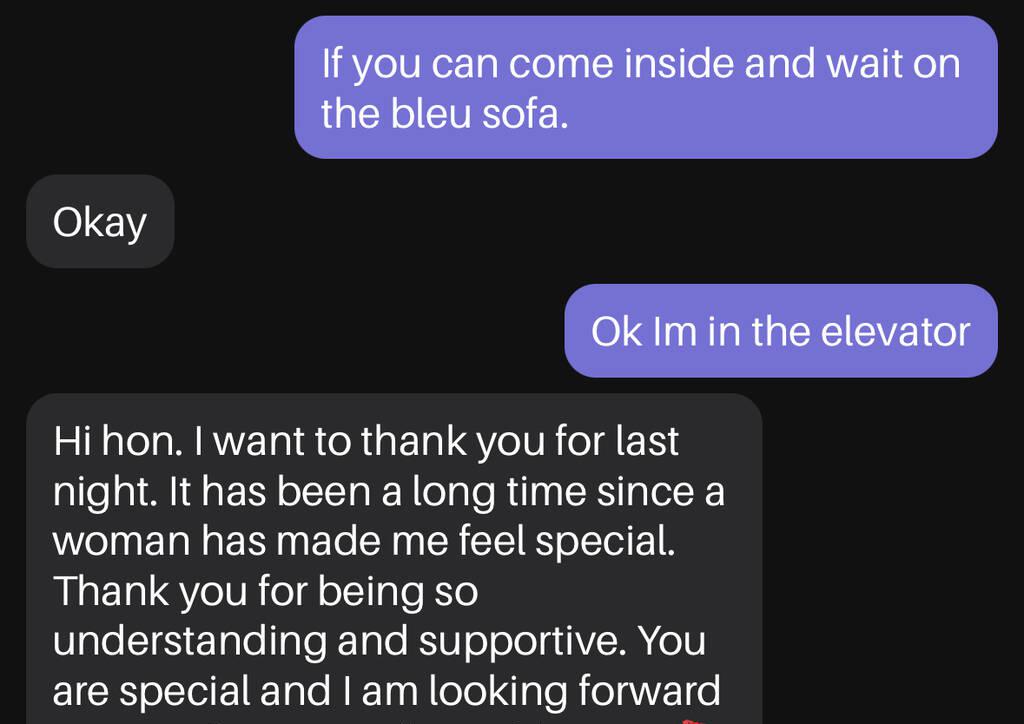The image size is (1024, 724).
Task: Tap the line "Thank you for being so"
Action: coord(265,591)
